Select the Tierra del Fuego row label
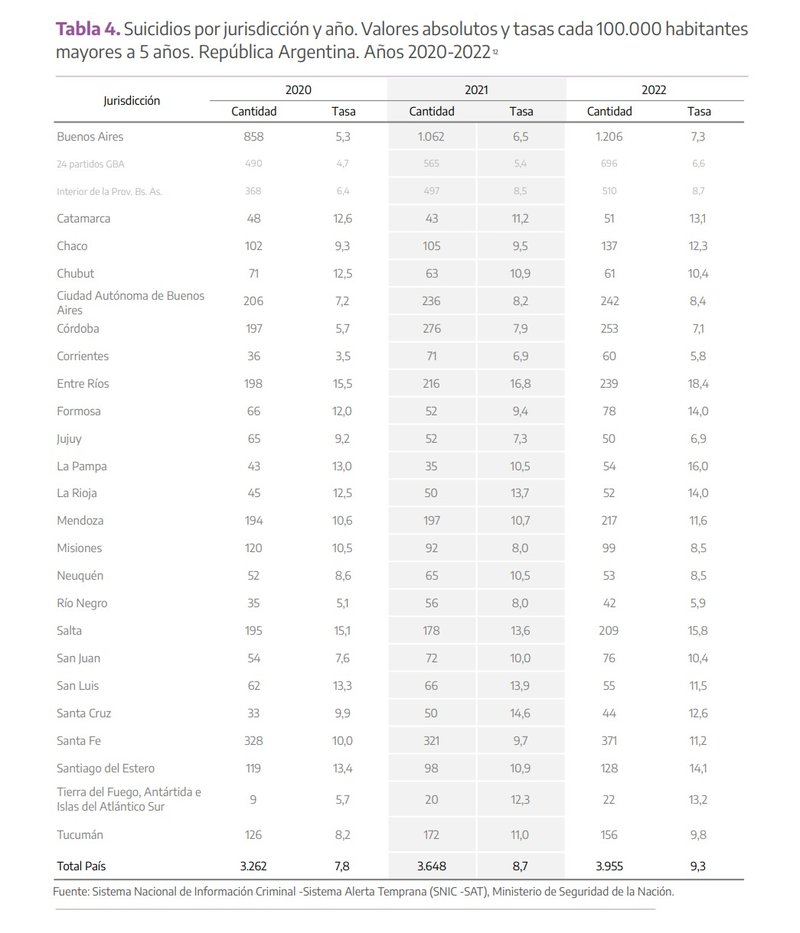Viewport: 800px width, 933px height. coord(129,799)
